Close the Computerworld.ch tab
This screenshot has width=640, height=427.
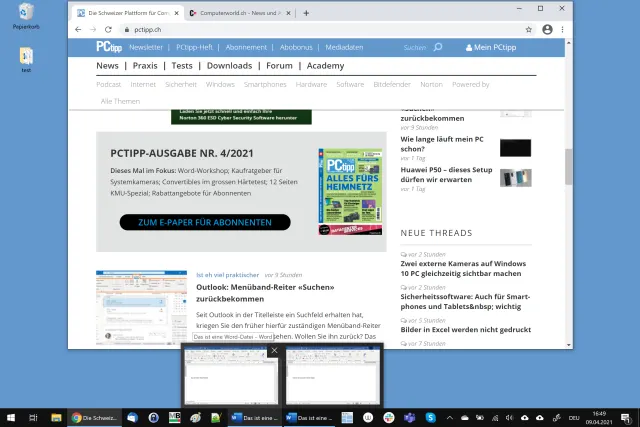pyautogui.click(x=288, y=13)
